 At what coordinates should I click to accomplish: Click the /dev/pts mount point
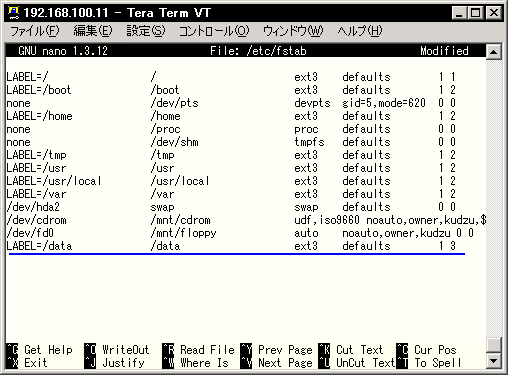(x=174, y=103)
